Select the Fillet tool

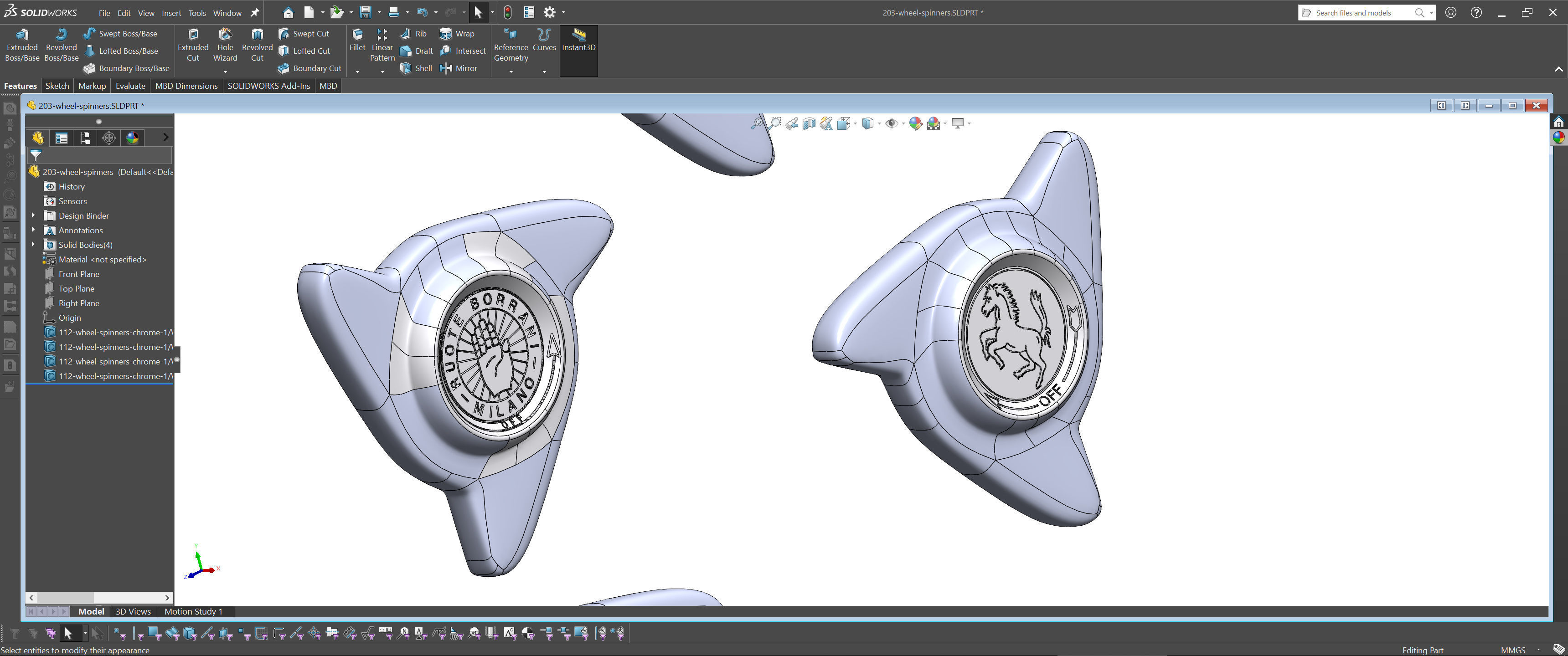point(357,40)
